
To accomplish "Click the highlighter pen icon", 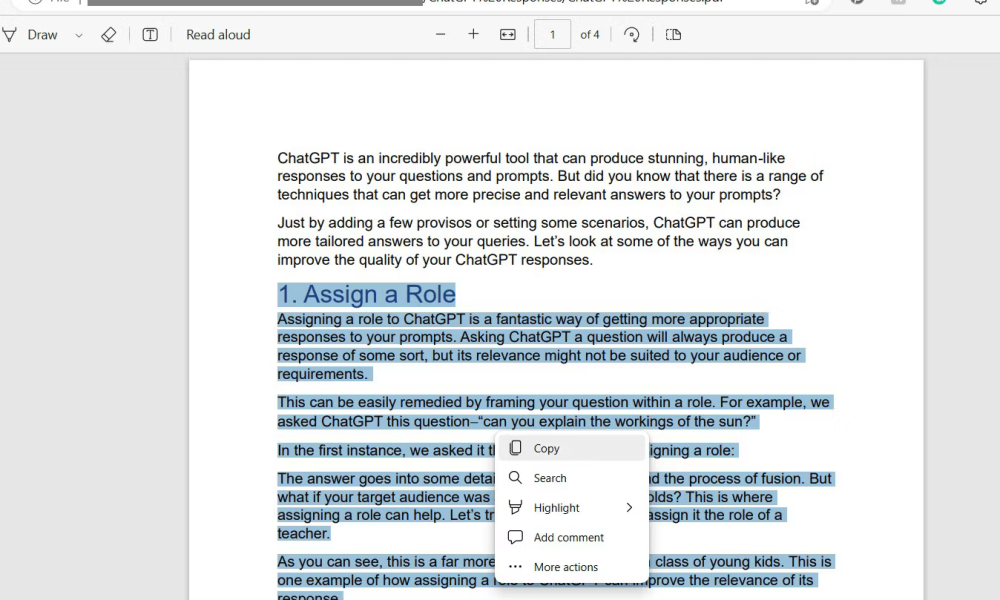I will point(515,508).
